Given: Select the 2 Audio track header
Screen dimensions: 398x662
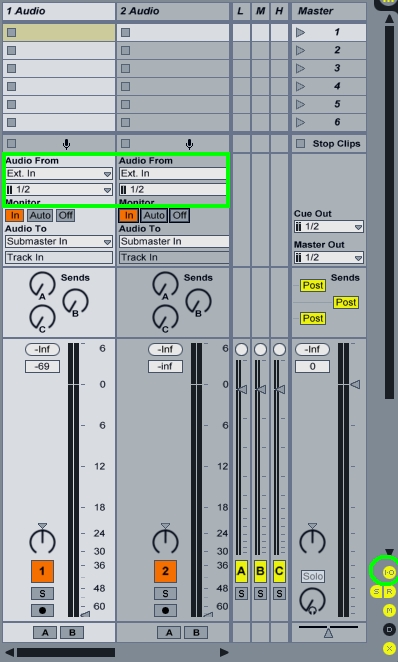Looking at the screenshot, I should tap(173, 11).
